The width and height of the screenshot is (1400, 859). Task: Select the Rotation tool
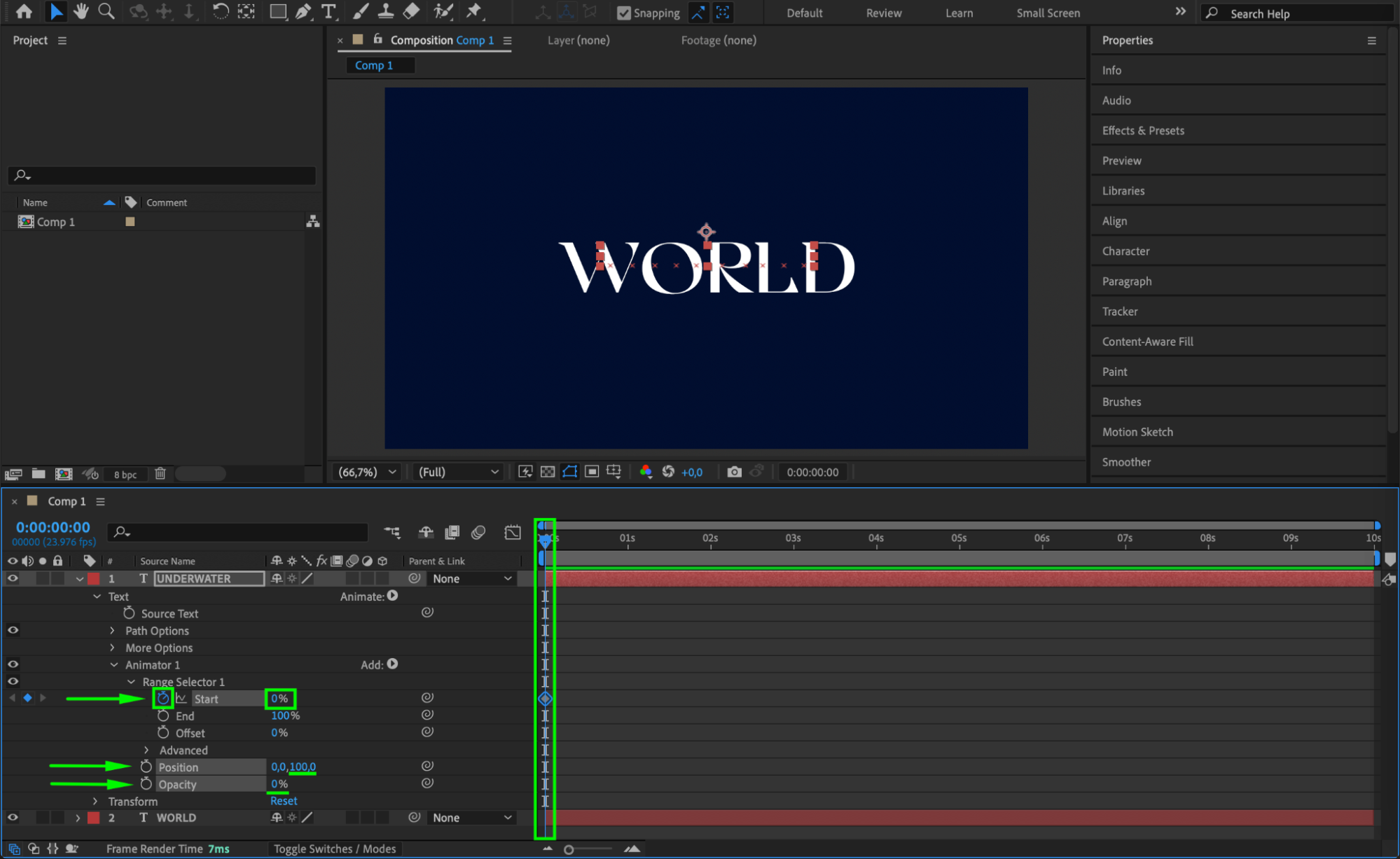pyautogui.click(x=220, y=11)
